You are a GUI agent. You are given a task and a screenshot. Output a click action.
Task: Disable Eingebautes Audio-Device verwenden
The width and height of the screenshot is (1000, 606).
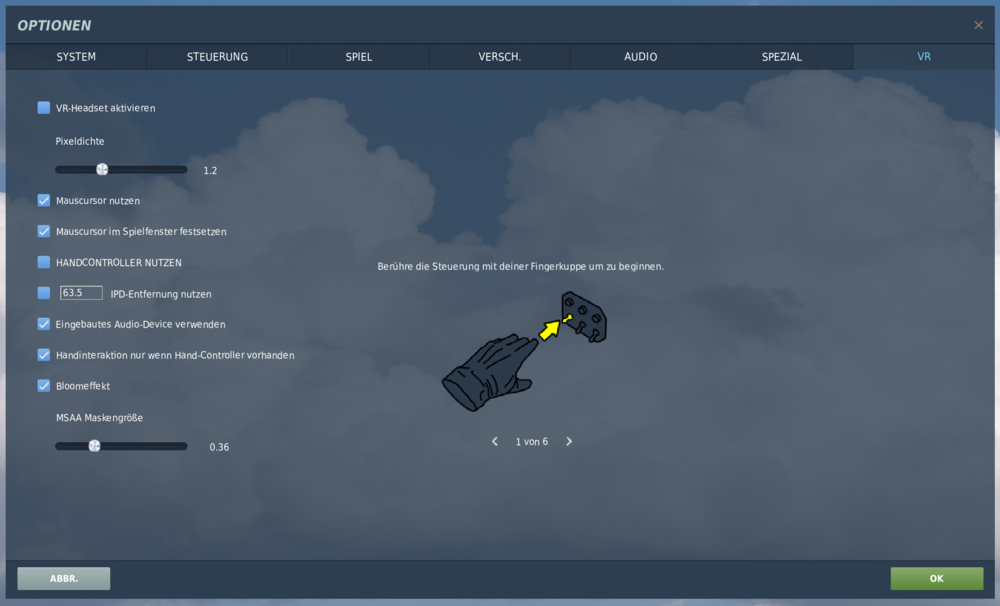[43, 324]
